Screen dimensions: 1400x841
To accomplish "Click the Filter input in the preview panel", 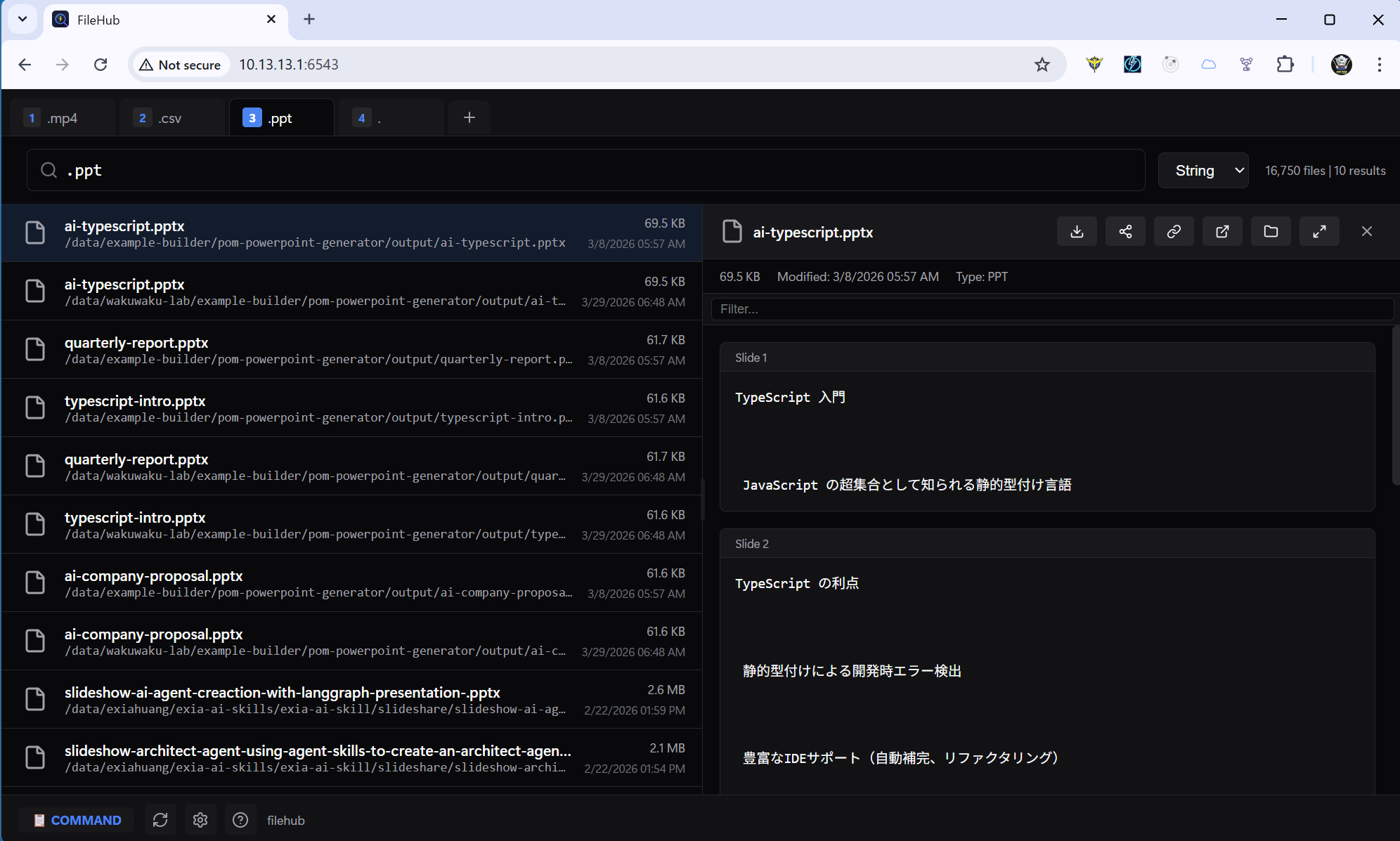I will 1050,308.
